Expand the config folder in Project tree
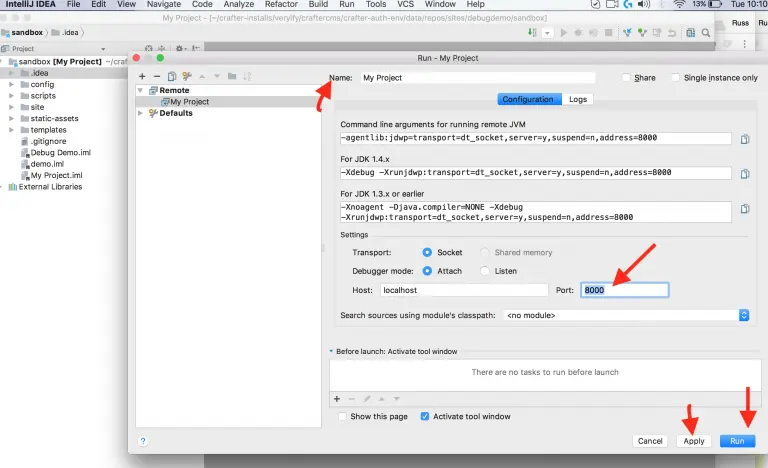 tap(11, 84)
